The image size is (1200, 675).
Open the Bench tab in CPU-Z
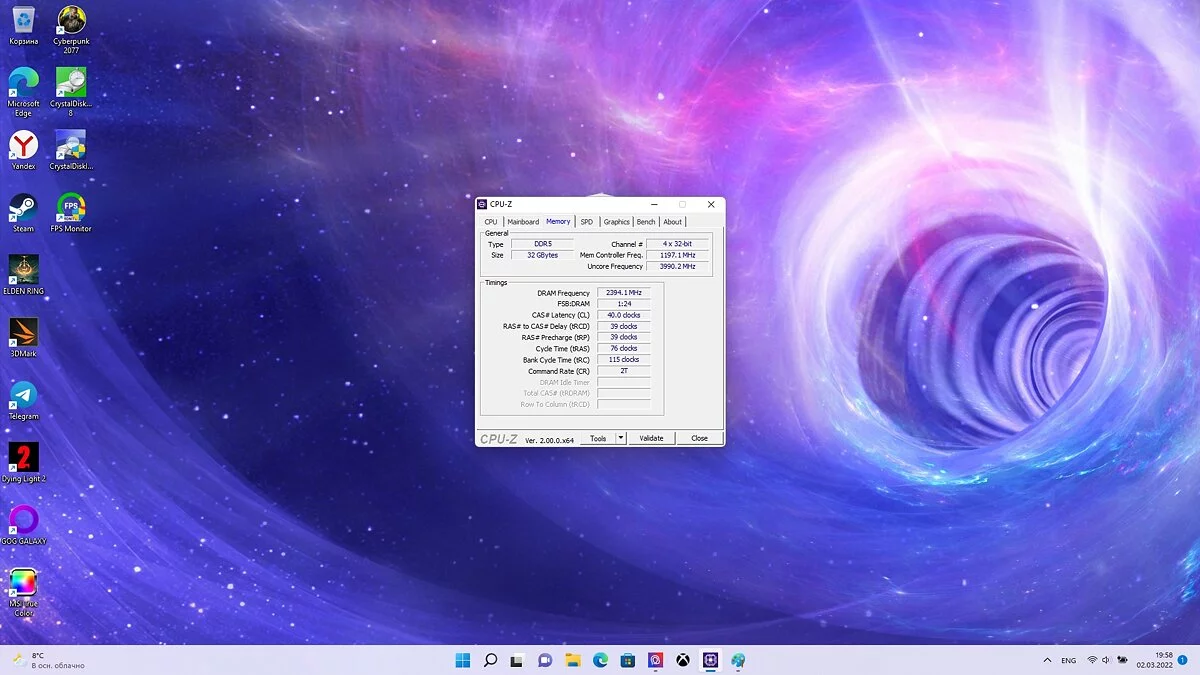(x=646, y=222)
